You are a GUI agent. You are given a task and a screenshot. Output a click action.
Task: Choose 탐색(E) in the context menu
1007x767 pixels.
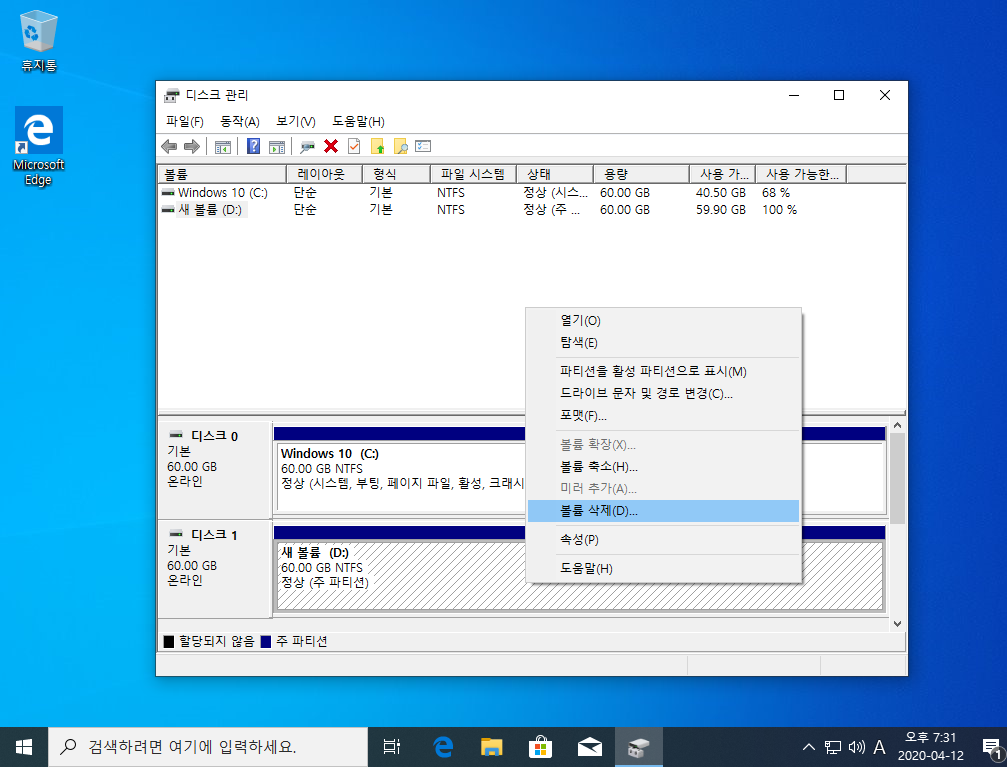point(663,342)
